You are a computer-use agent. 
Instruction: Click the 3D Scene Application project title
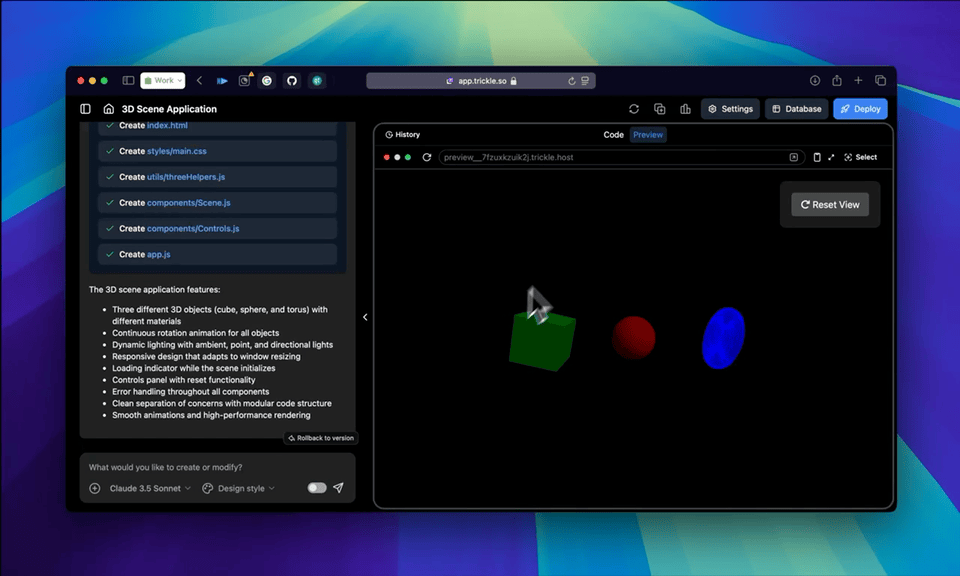click(169, 109)
